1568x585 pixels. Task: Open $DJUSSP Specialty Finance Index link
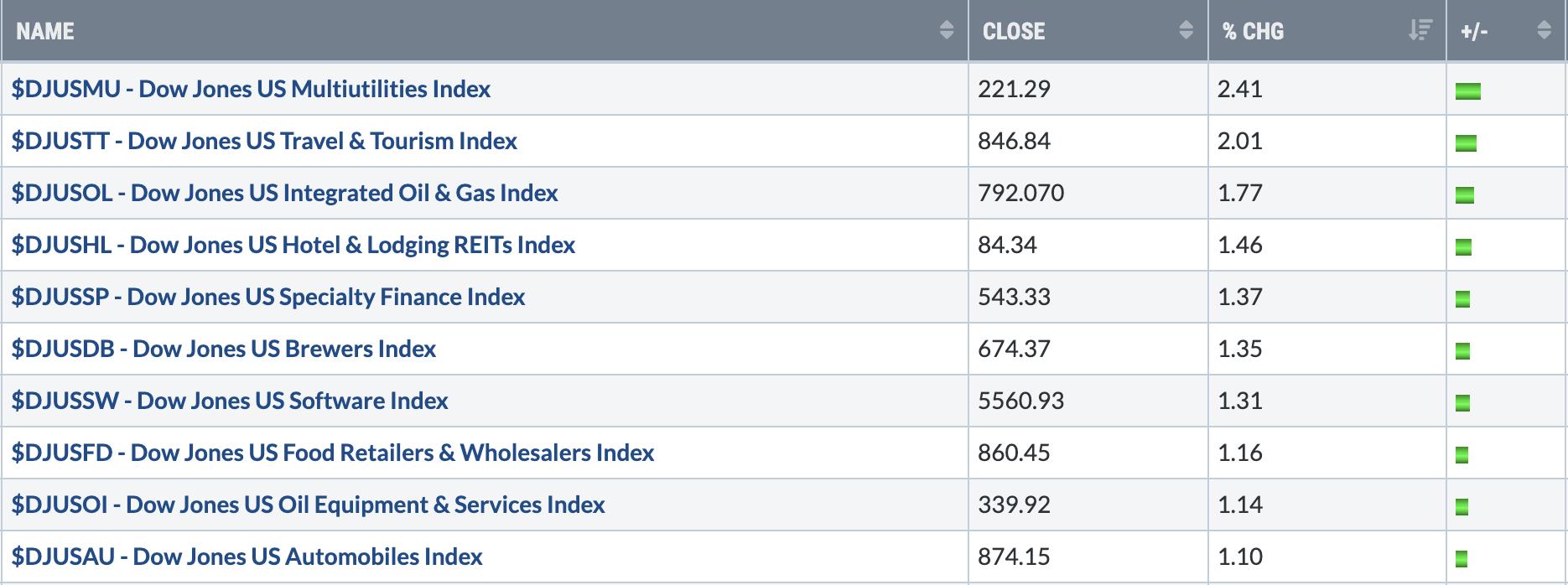coord(268,297)
